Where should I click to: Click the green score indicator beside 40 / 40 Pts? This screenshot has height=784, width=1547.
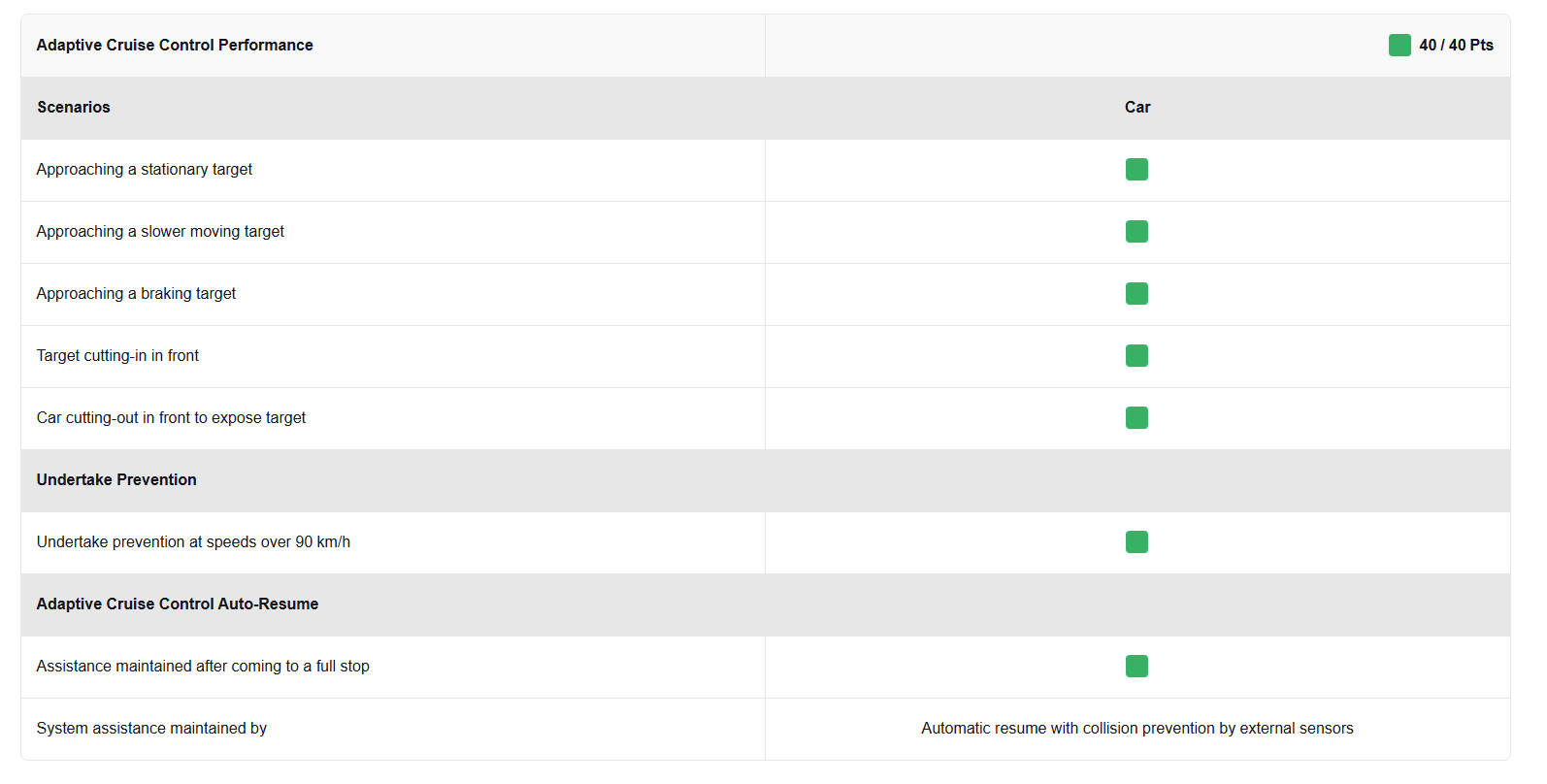(1399, 45)
